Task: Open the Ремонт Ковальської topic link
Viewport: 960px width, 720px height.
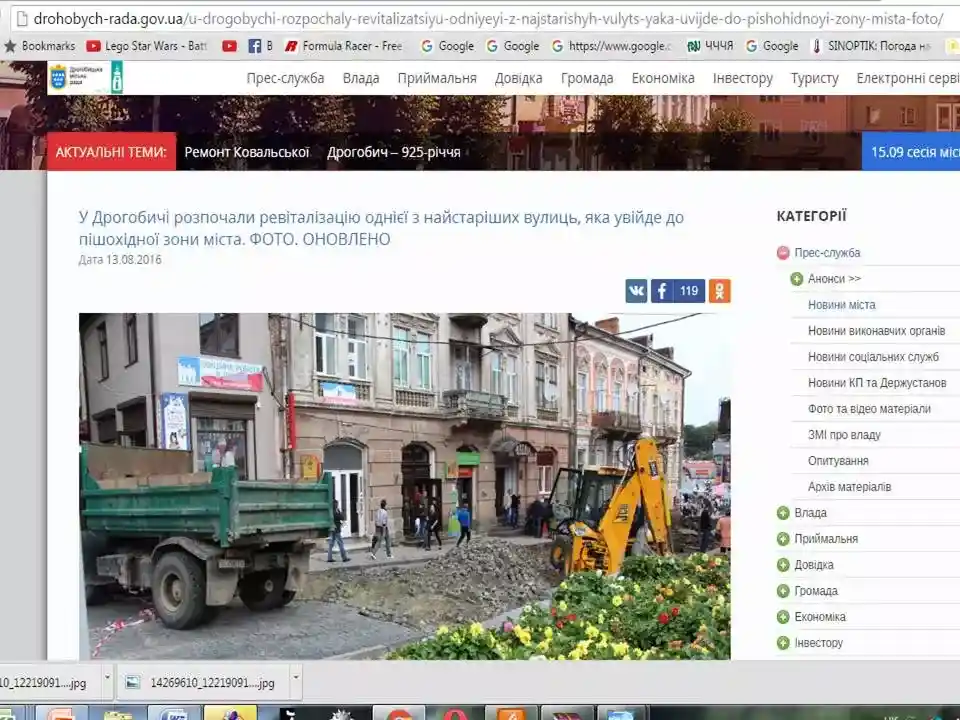Action: click(x=247, y=152)
